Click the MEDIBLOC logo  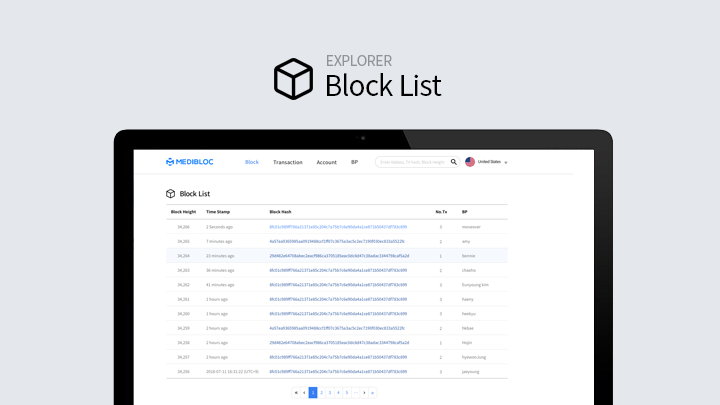click(190, 162)
